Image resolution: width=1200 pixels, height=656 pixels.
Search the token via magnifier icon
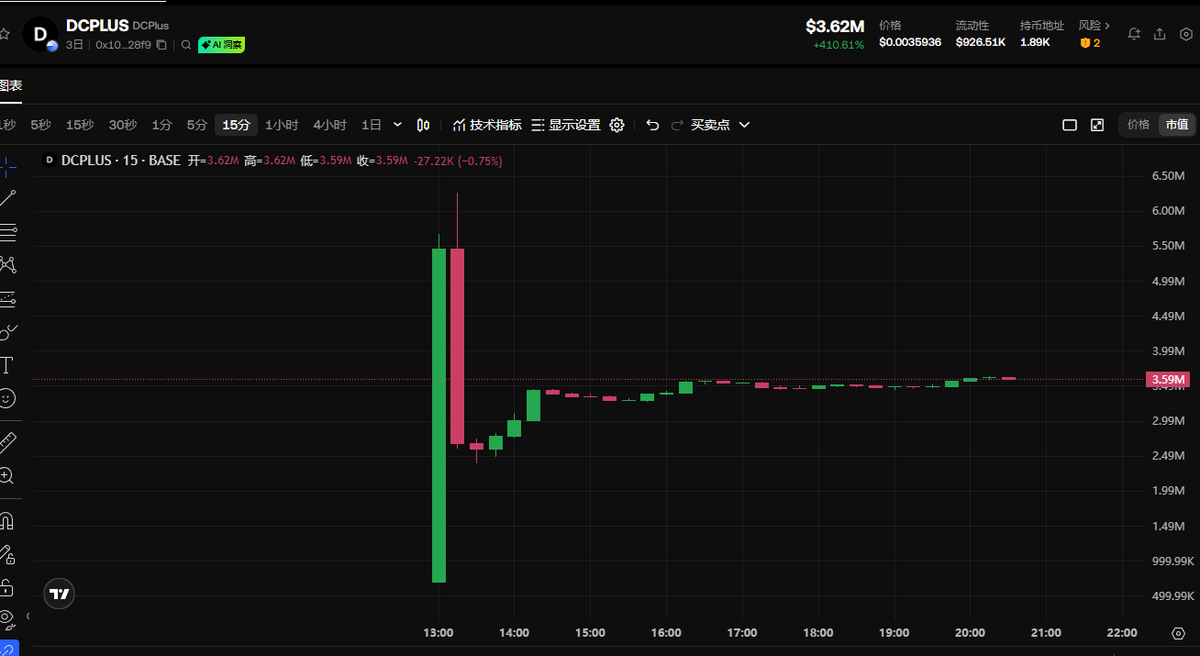[x=186, y=45]
